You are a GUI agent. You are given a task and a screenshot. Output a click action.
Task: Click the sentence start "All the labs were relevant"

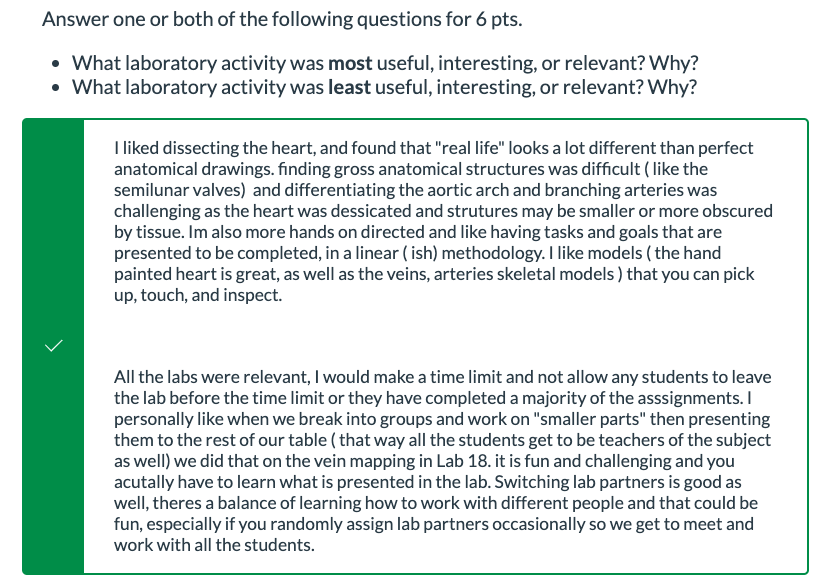211,377
